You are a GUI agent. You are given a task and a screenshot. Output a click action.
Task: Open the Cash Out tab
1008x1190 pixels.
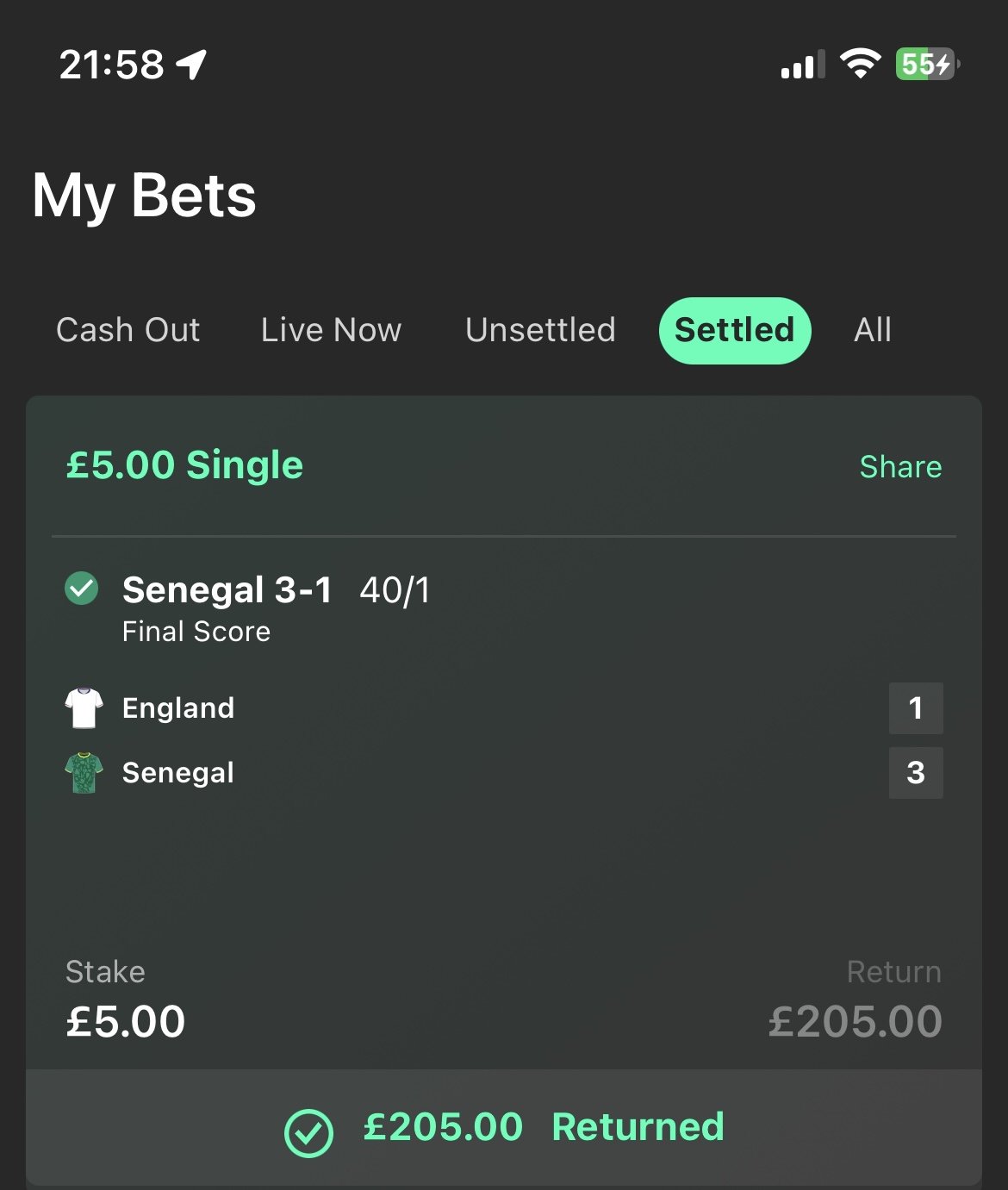(x=128, y=330)
